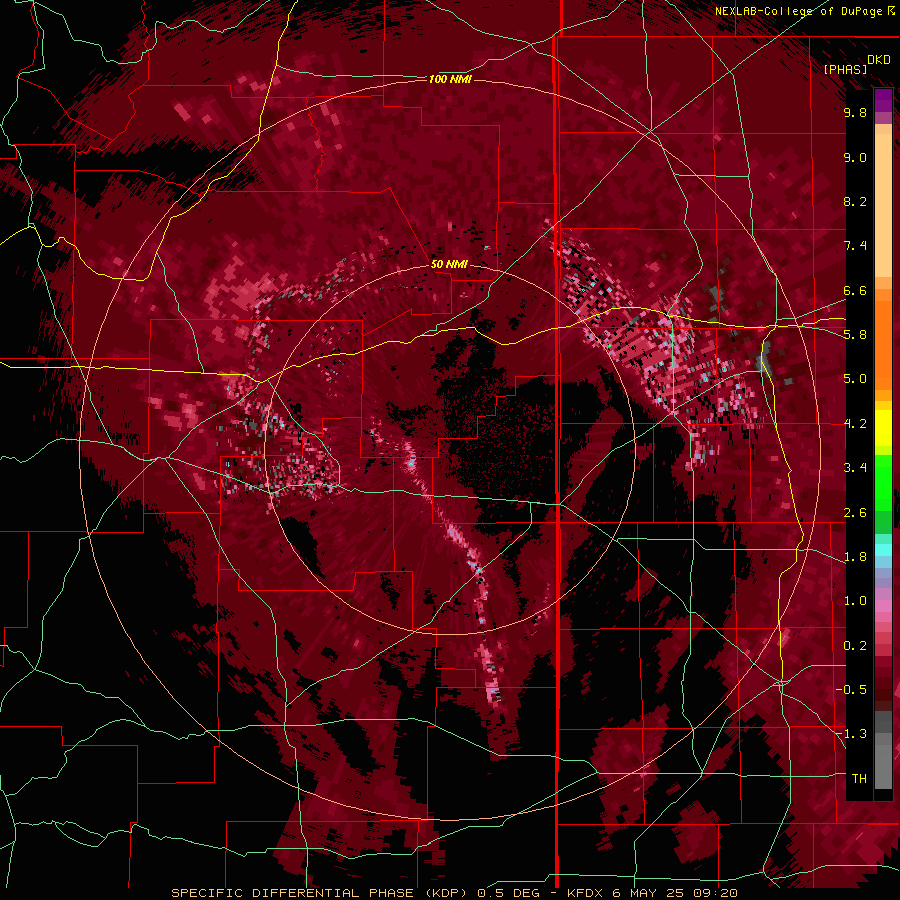The image size is (900, 900).
Task: Pick the purple band atop the color scale
Action: pos(883,100)
